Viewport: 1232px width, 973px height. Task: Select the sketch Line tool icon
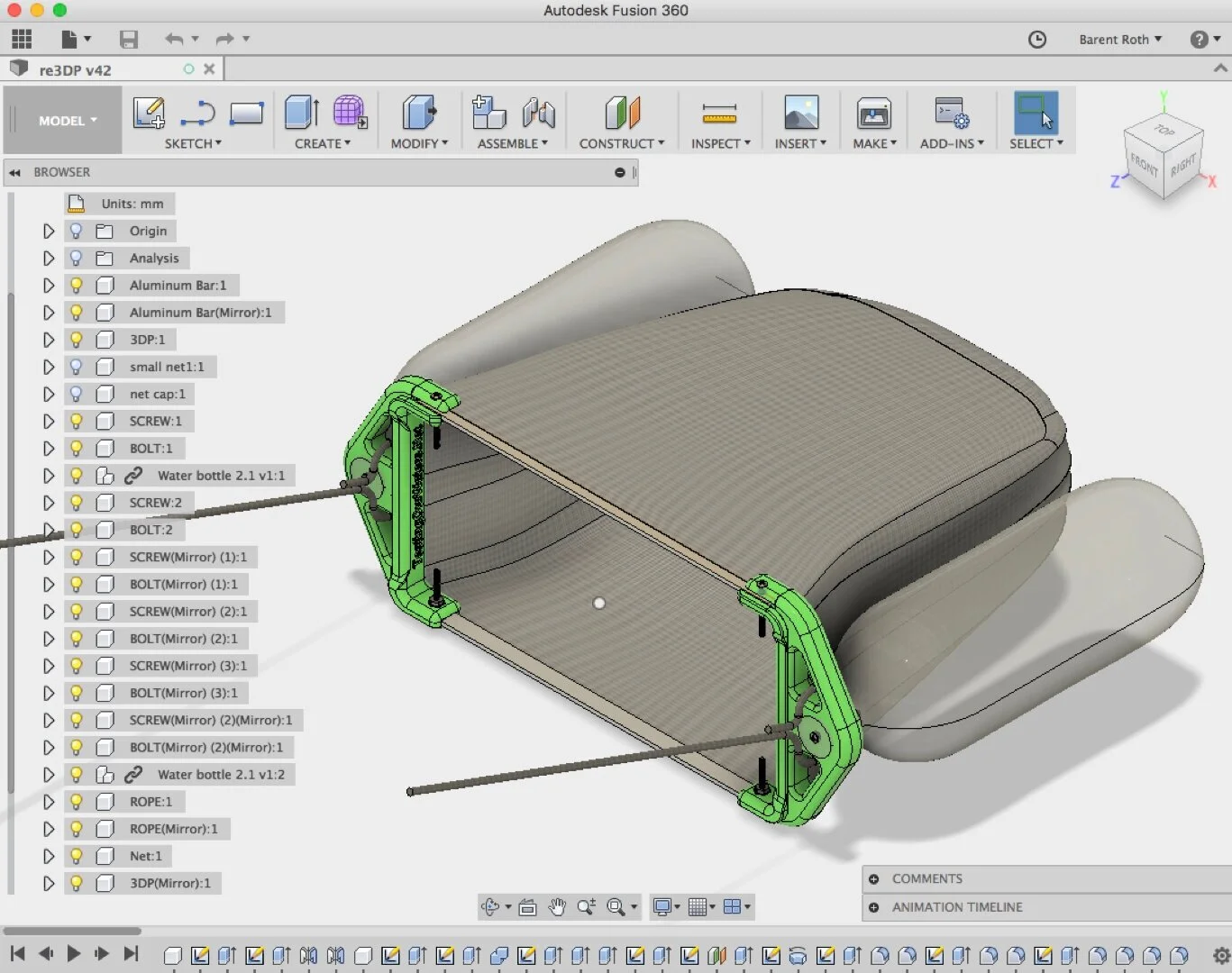tap(197, 114)
